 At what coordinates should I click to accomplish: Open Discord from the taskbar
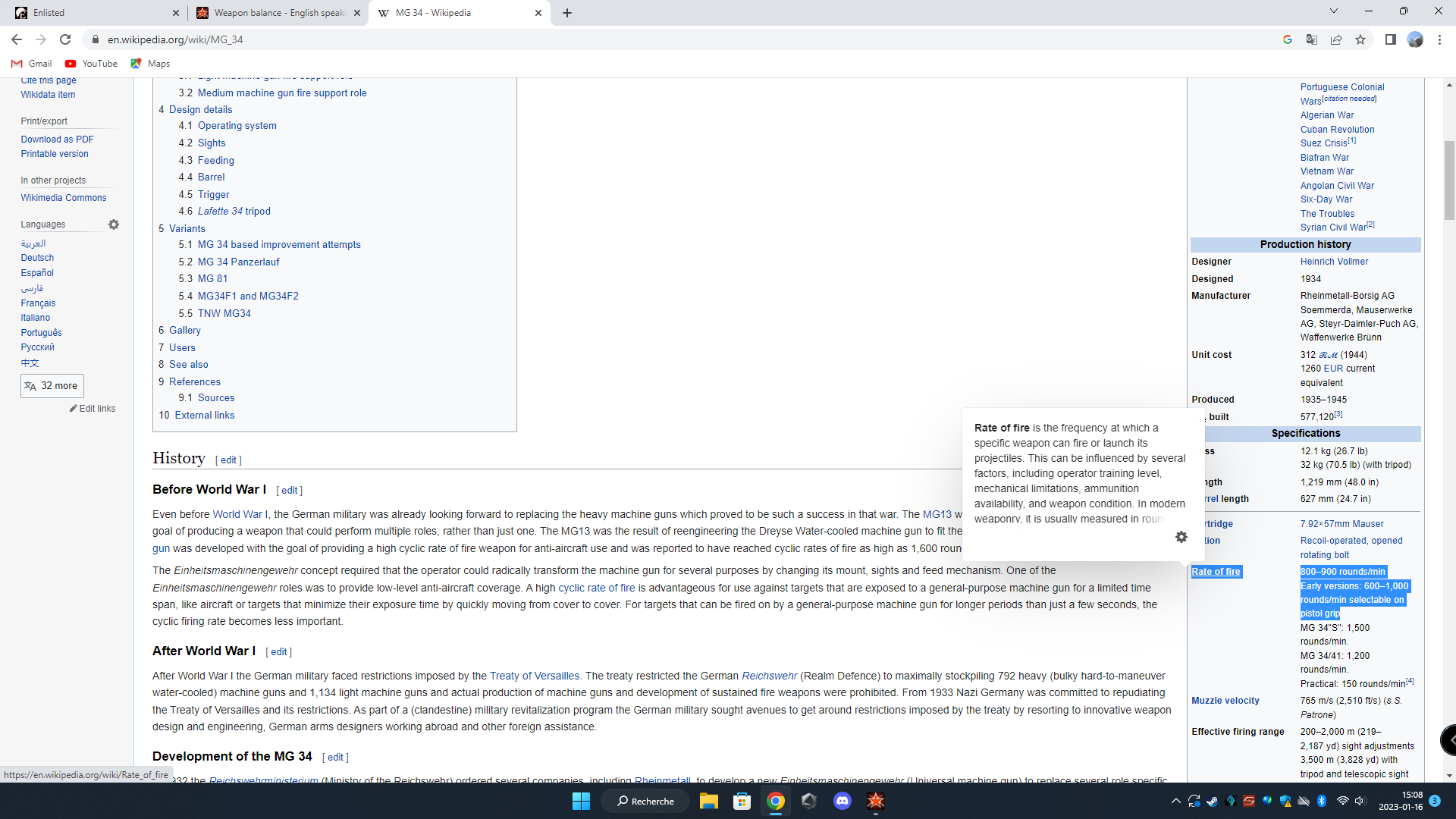[x=842, y=801]
